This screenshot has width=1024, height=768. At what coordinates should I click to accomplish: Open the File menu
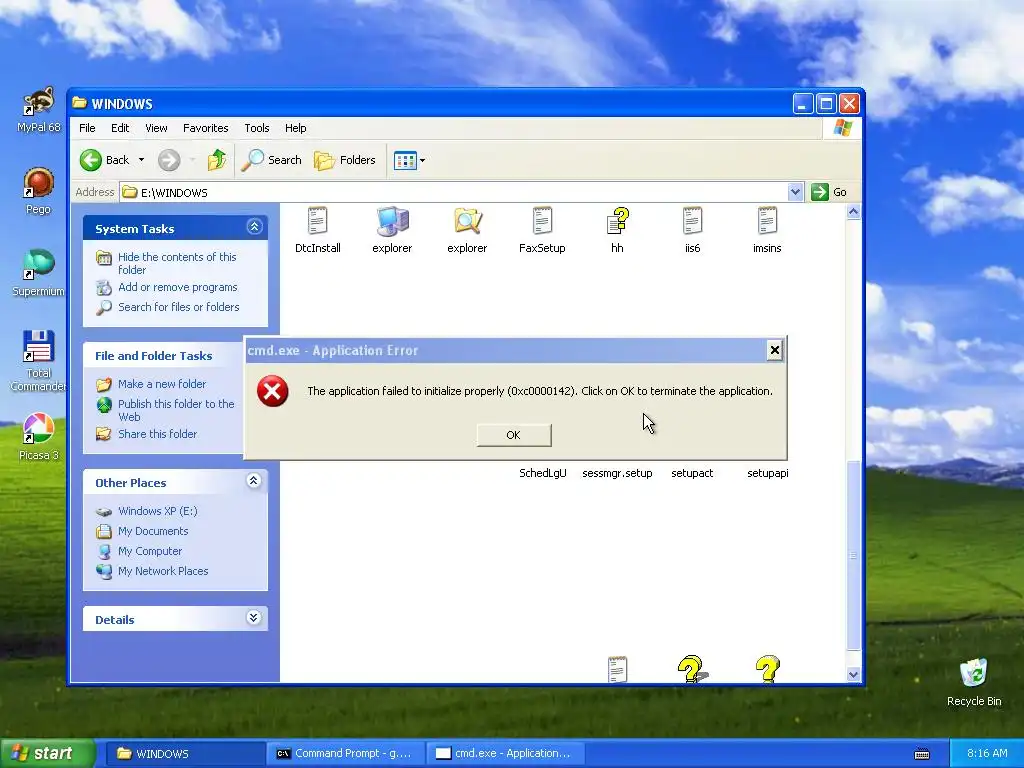click(x=87, y=128)
